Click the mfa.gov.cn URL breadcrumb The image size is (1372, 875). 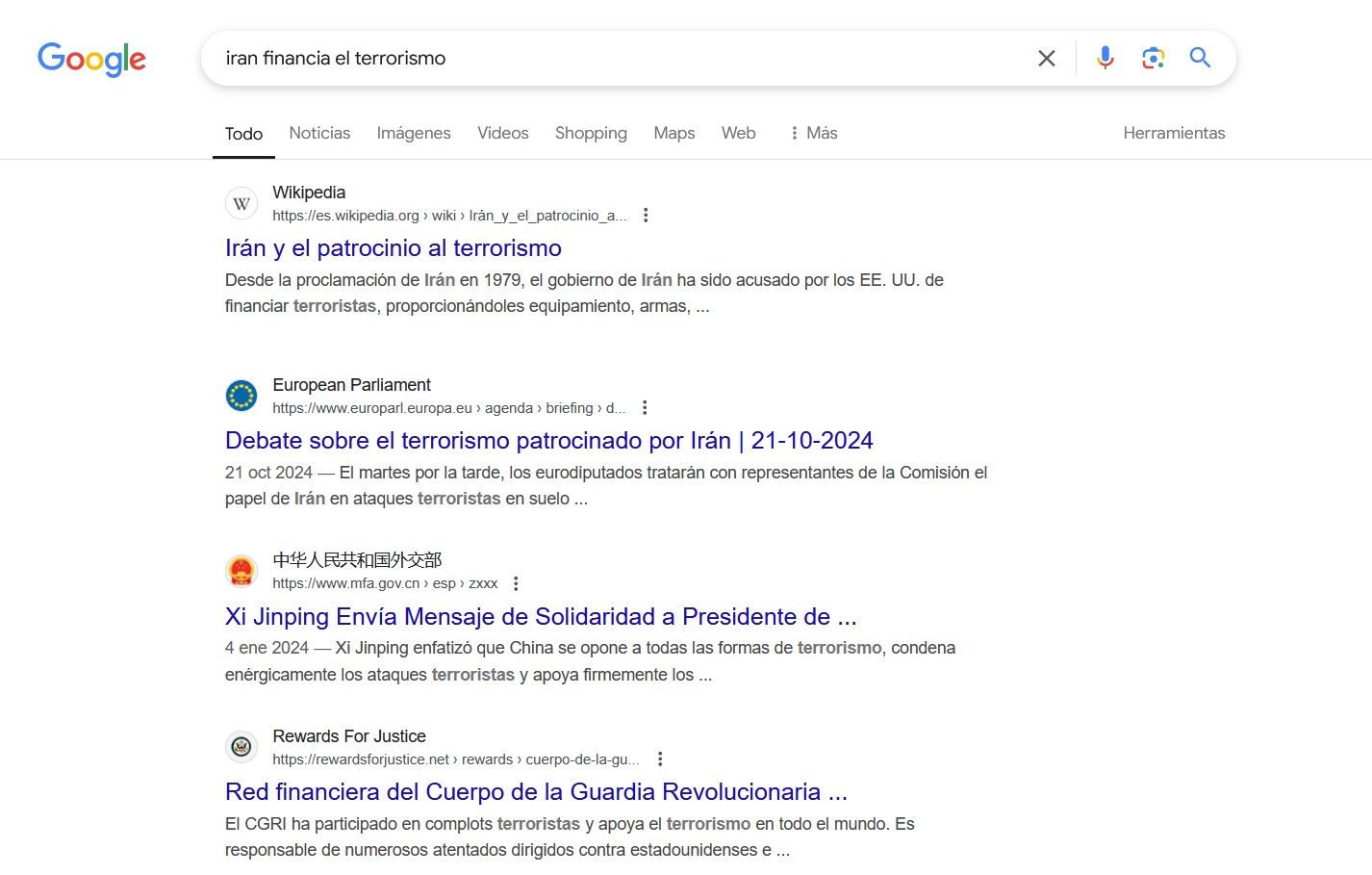click(x=385, y=583)
